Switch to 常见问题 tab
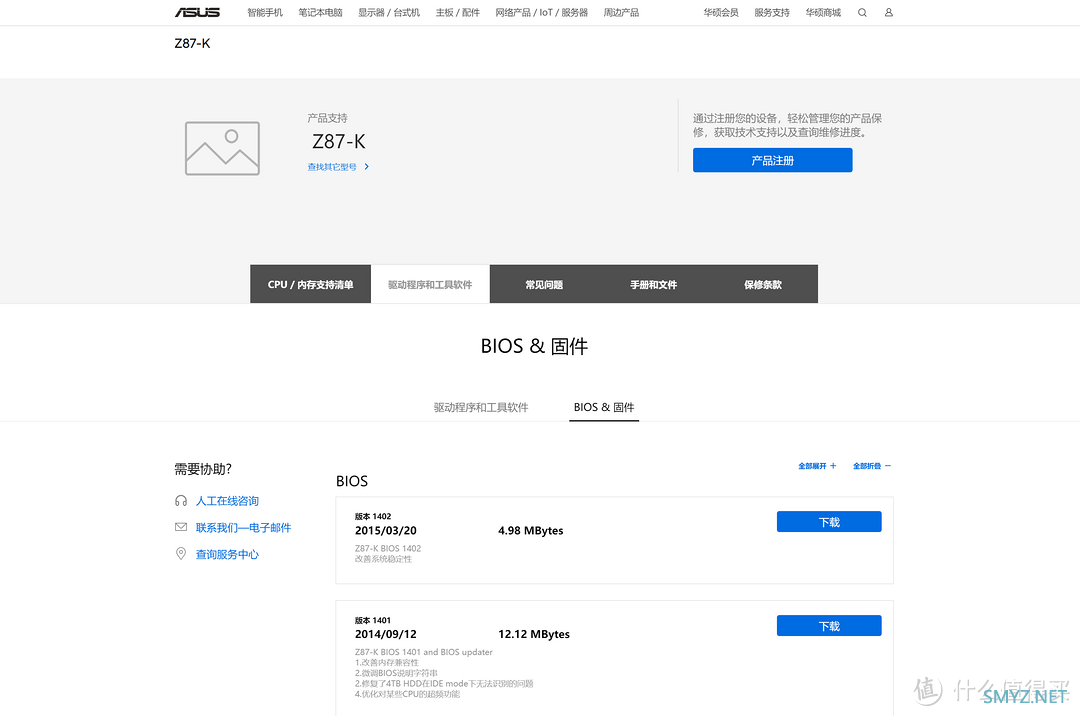 pyautogui.click(x=544, y=284)
